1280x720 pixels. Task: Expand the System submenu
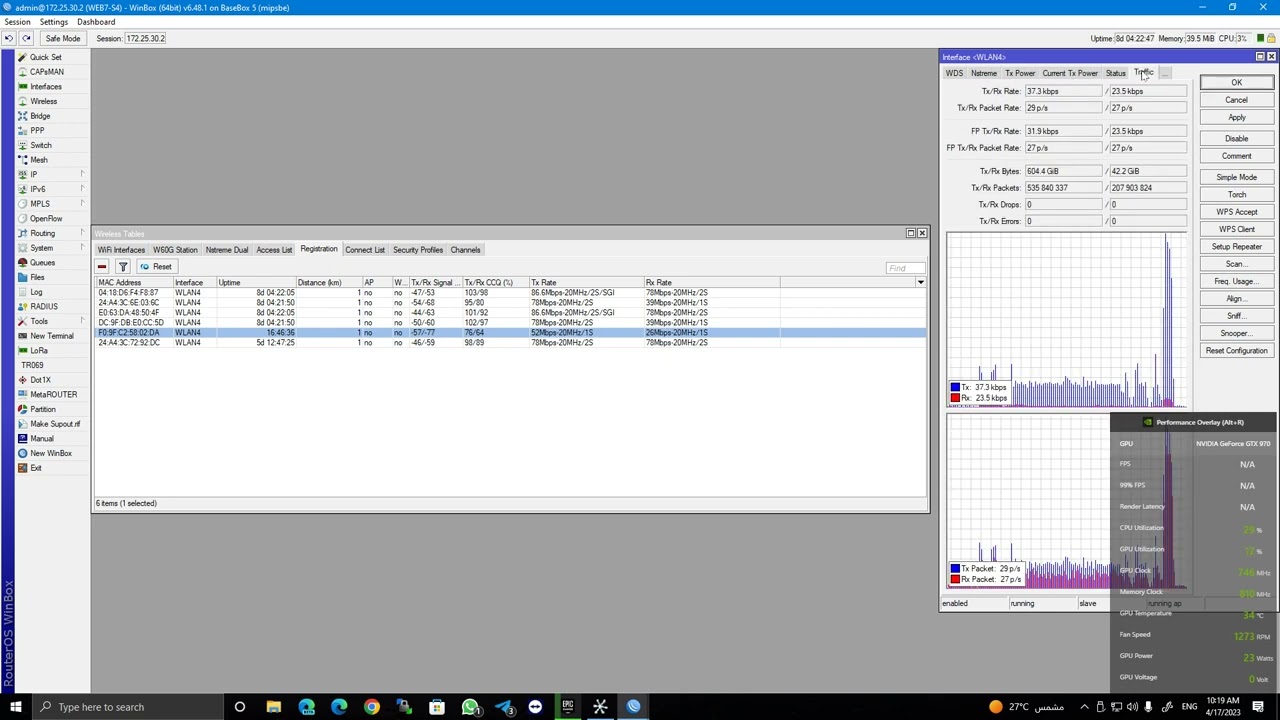[82, 248]
